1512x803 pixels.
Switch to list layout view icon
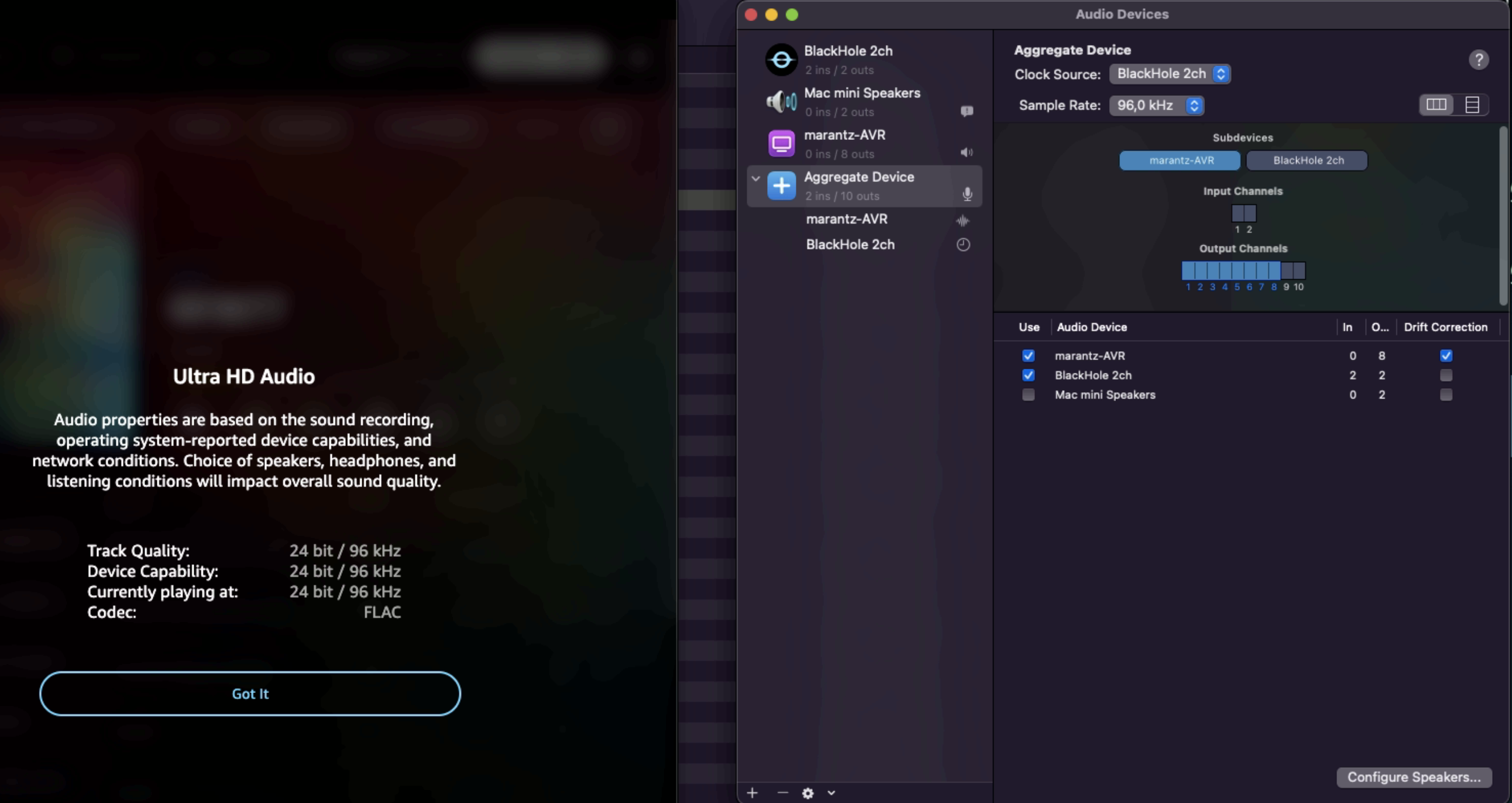click(x=1472, y=105)
